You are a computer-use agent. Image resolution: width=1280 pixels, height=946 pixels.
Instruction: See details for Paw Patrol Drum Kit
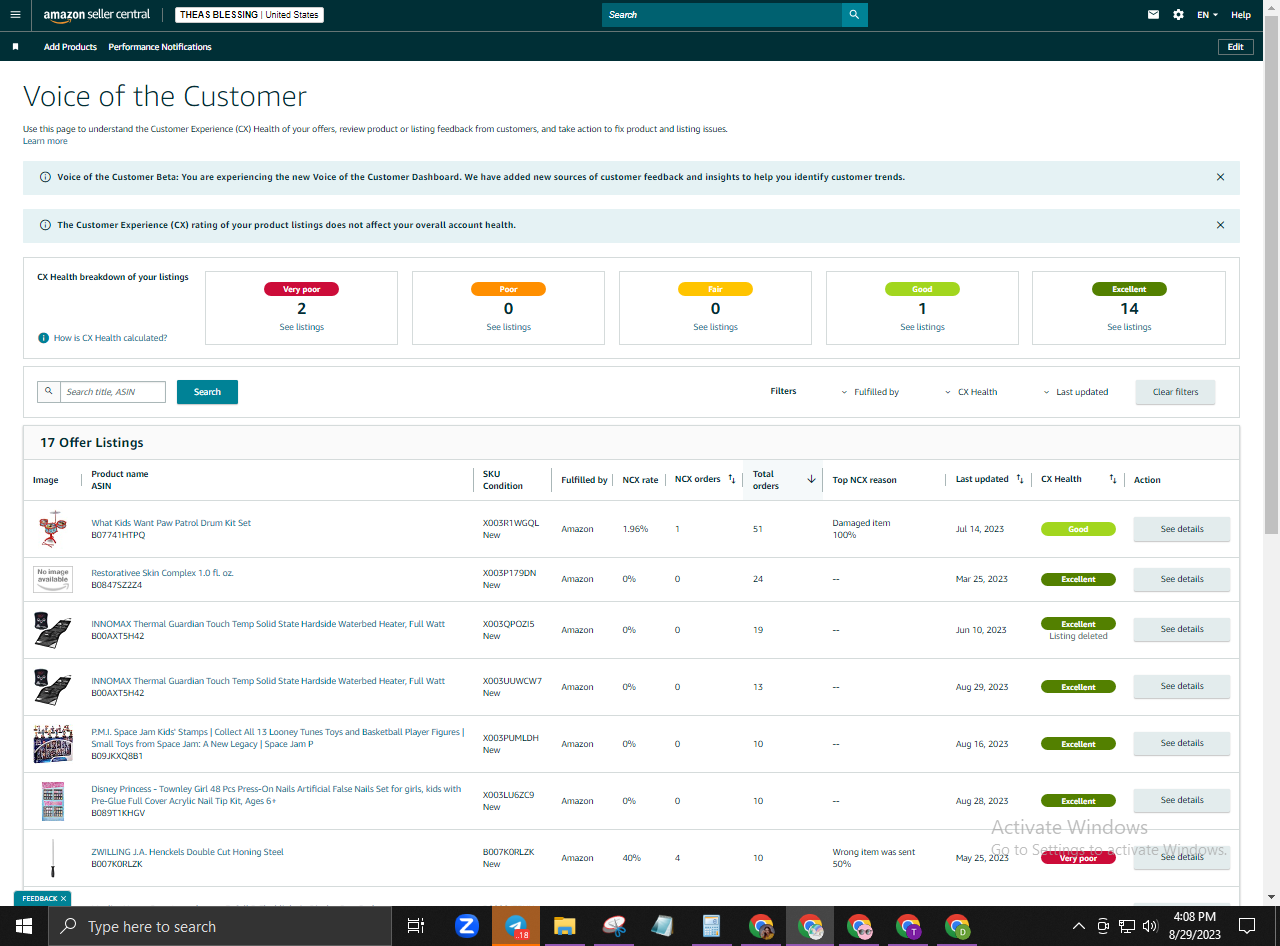point(1181,529)
